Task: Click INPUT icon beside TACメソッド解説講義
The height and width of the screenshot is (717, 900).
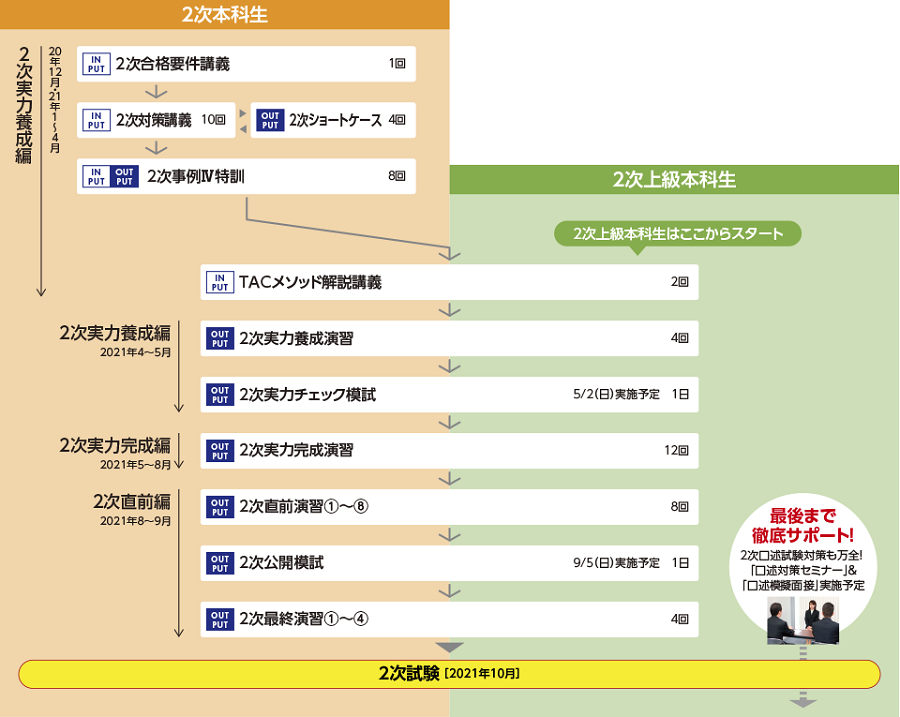Action: coord(219,282)
